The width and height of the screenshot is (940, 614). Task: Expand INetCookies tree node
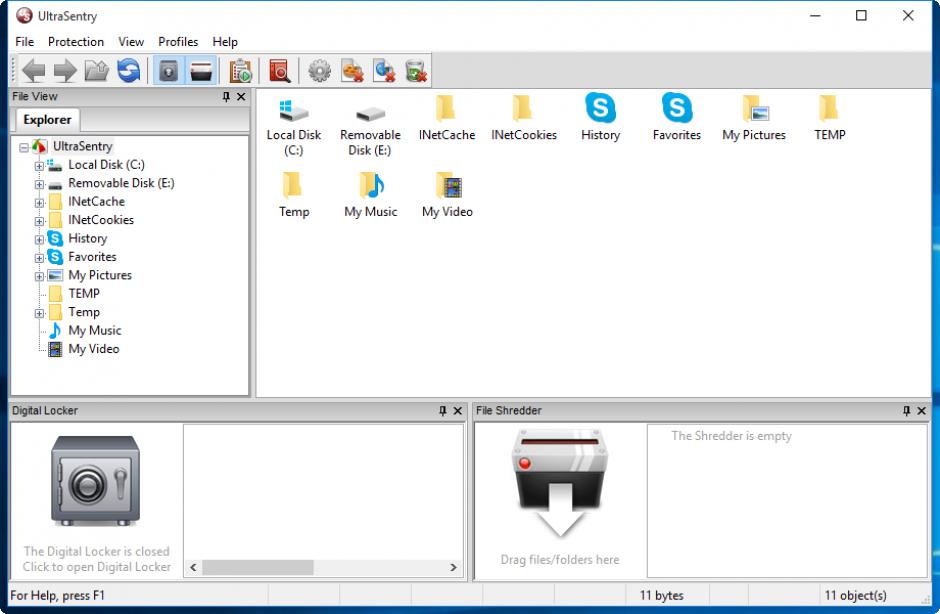tap(39, 221)
